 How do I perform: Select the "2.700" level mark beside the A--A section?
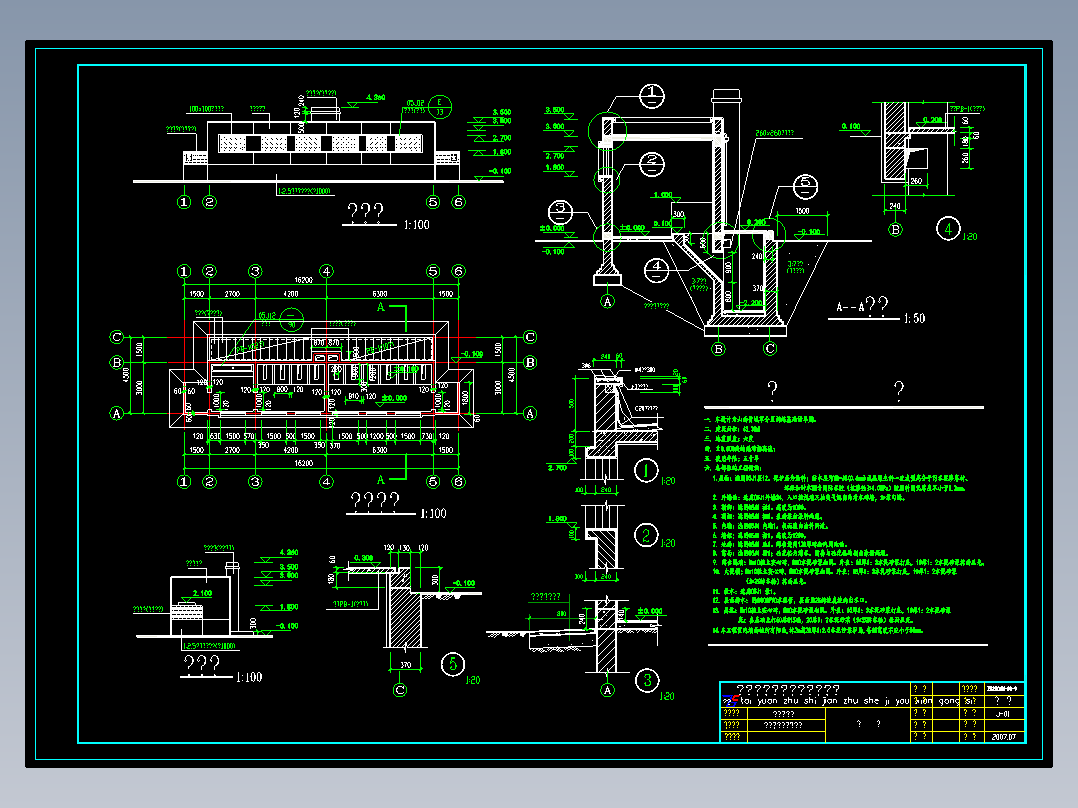coord(555,156)
